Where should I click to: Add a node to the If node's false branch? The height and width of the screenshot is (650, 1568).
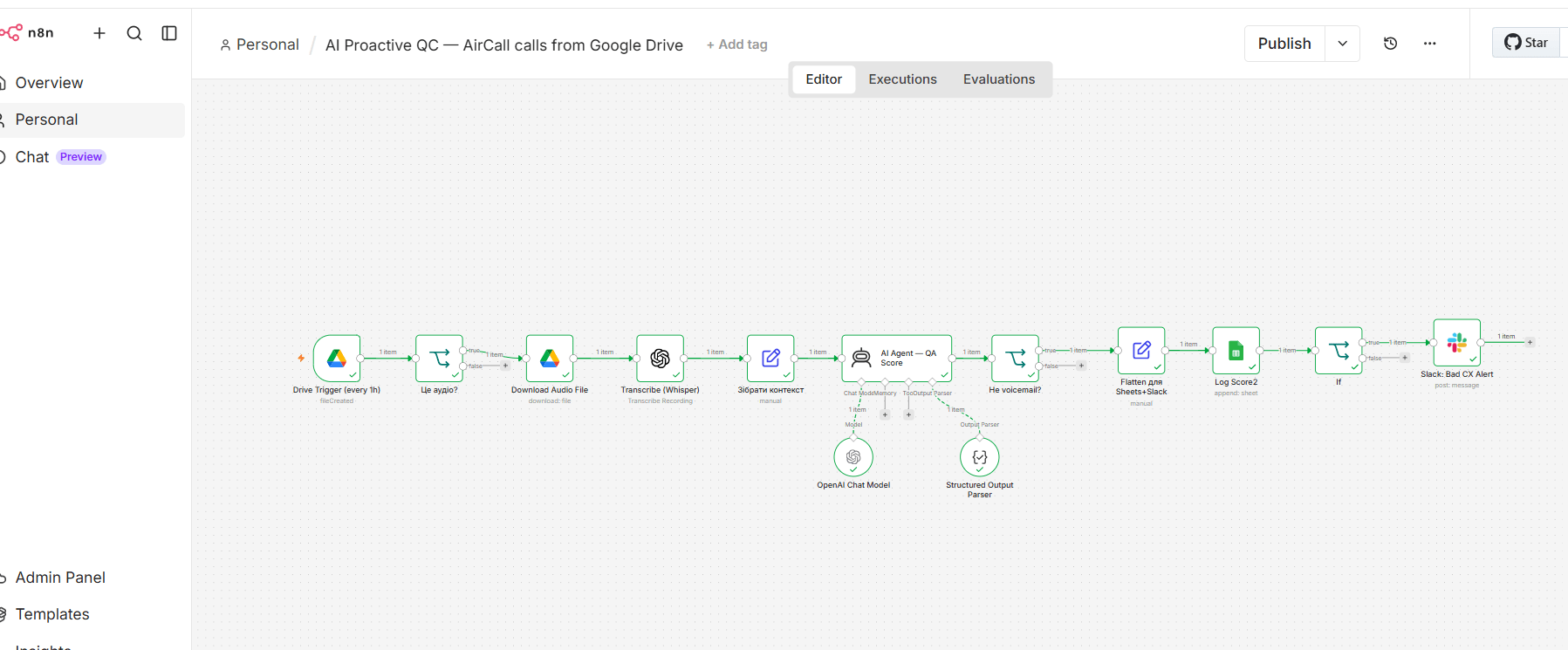click(x=1405, y=358)
